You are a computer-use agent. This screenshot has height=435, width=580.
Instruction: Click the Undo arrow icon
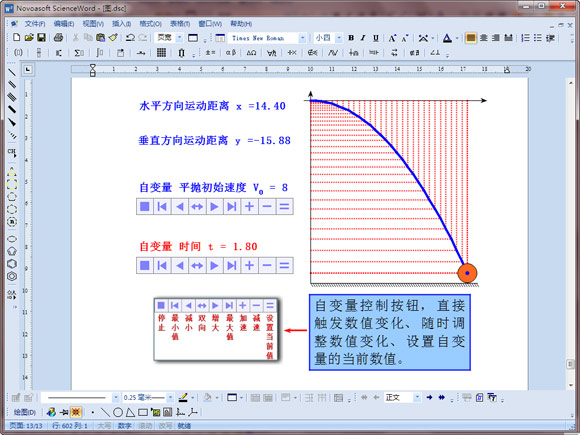click(130, 37)
